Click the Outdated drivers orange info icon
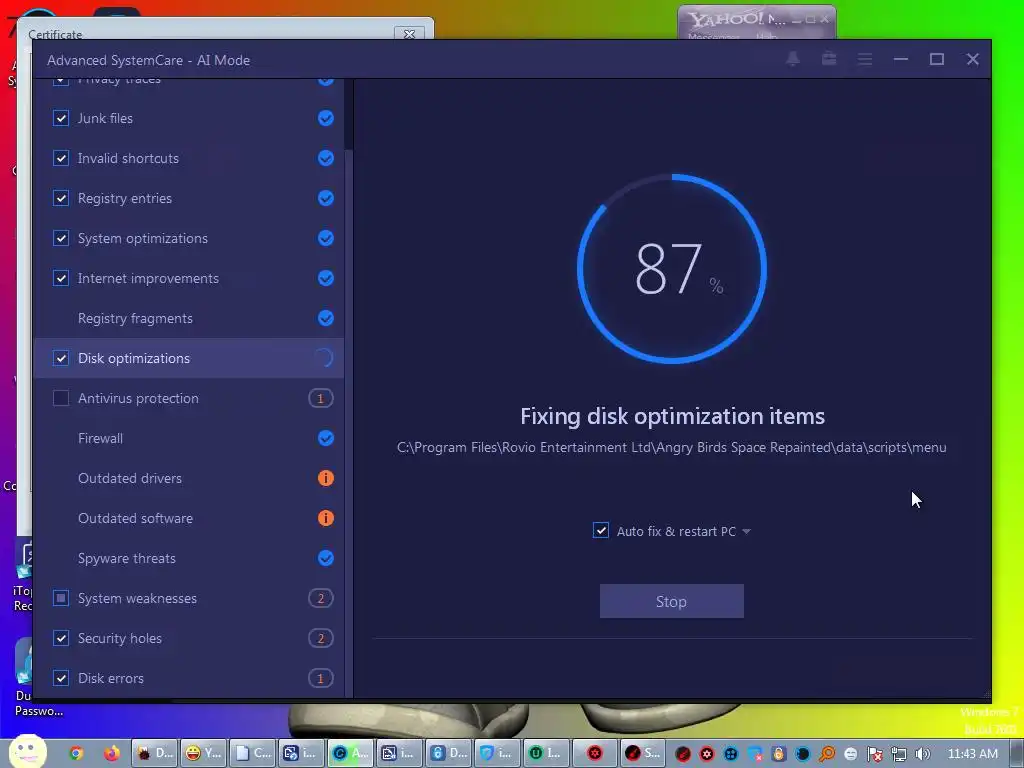The width and height of the screenshot is (1024, 768). 325,478
